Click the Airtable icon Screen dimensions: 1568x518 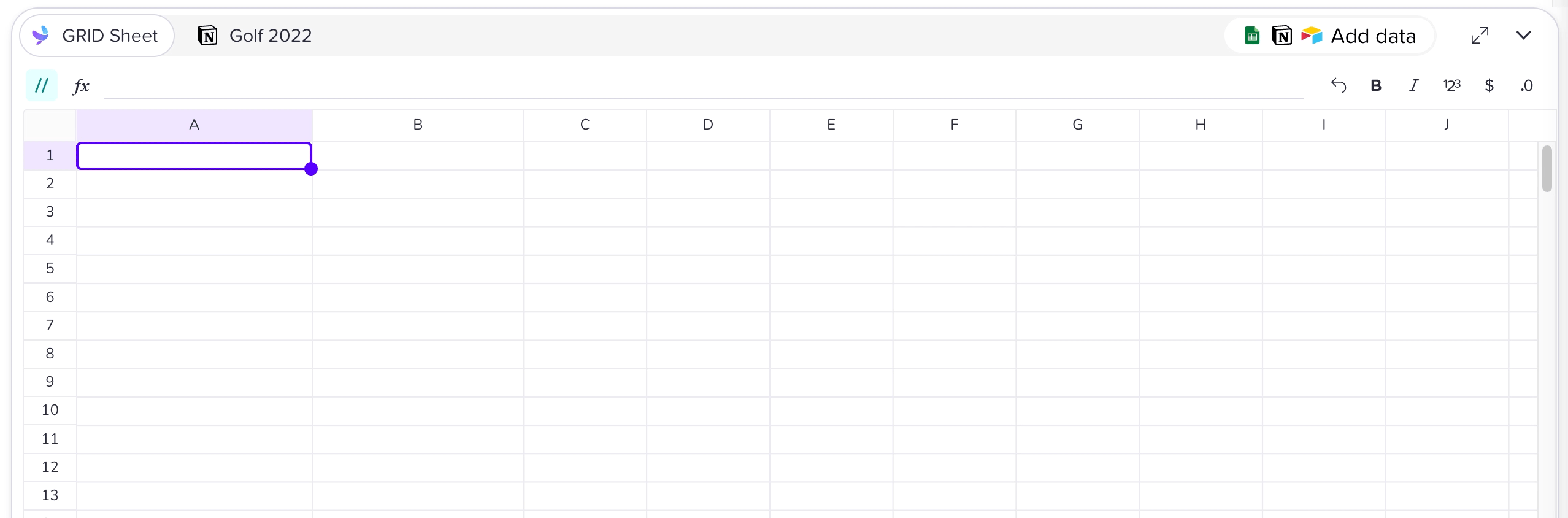click(1312, 36)
